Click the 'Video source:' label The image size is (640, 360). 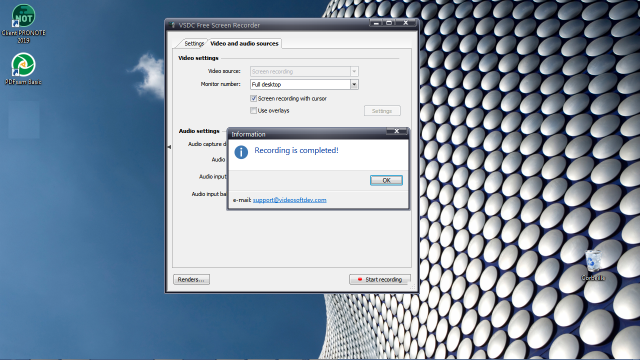224,71
